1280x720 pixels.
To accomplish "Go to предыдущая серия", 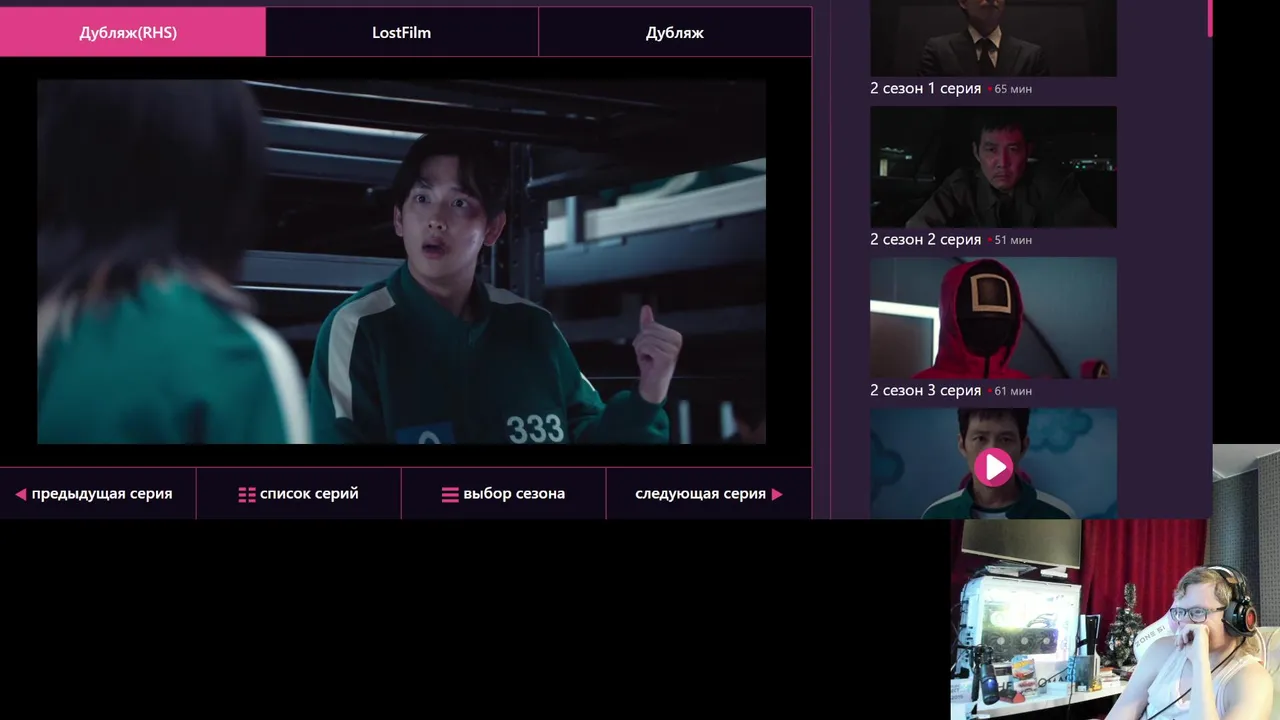I will click(x=98, y=494).
